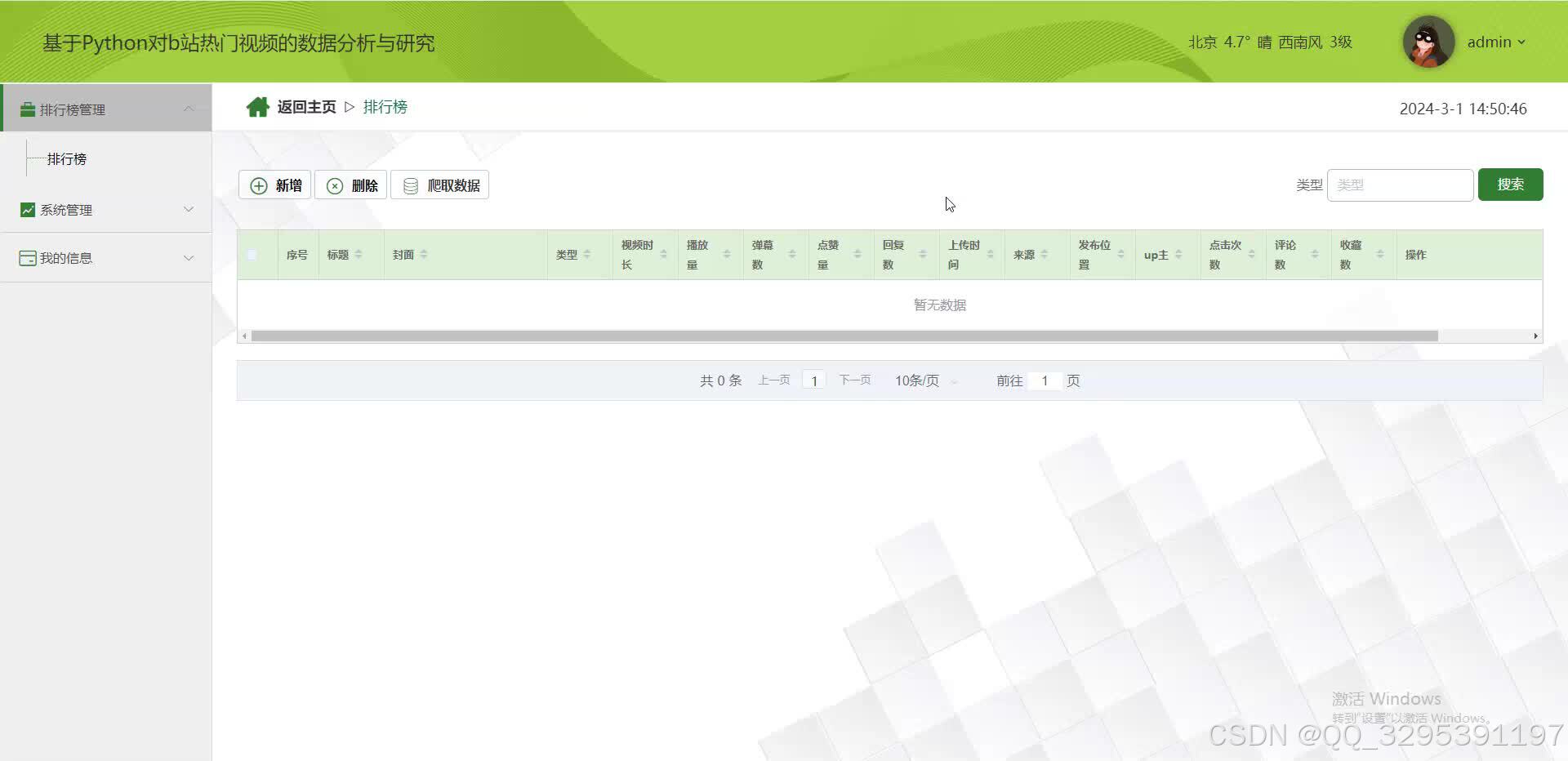Click the table horizontal scrollbar thumb

click(844, 336)
